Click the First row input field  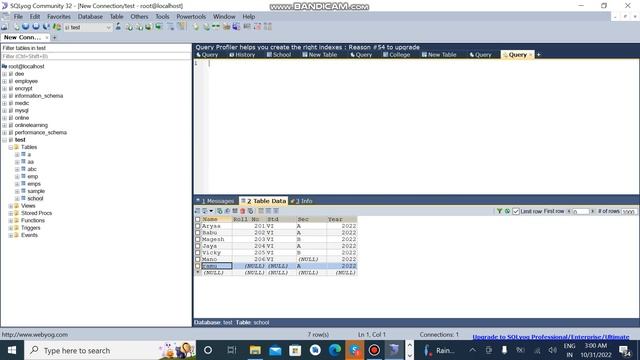coord(580,211)
